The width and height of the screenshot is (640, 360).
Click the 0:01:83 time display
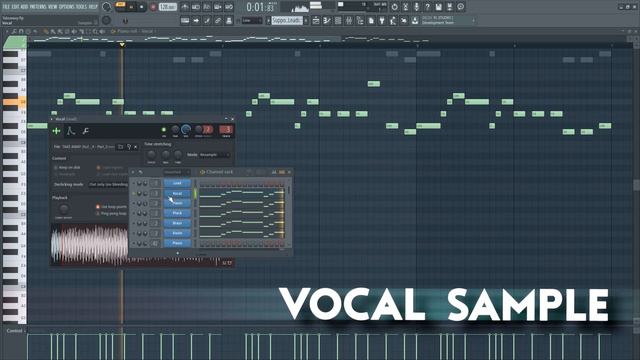click(x=260, y=7)
